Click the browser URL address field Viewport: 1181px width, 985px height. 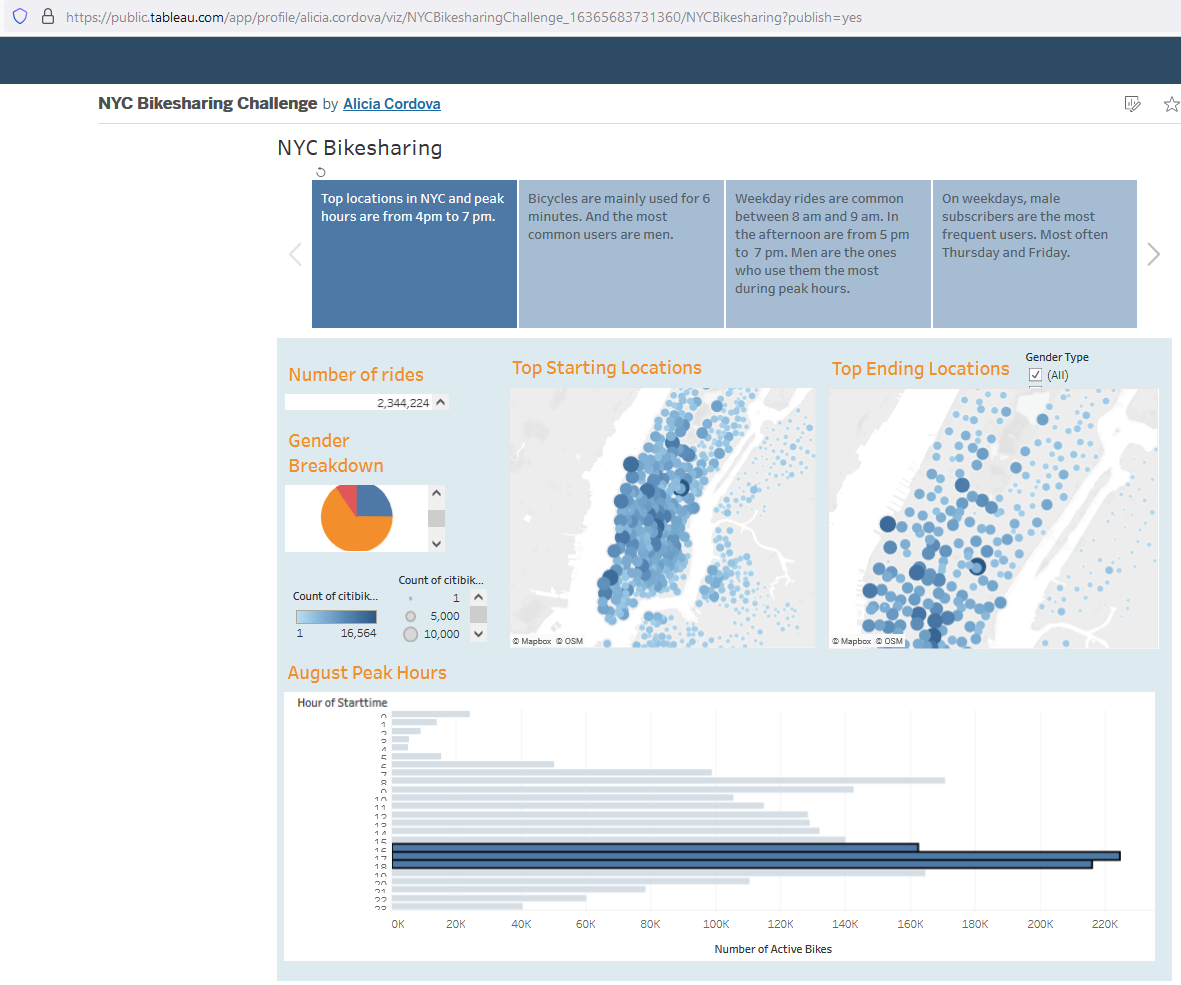[463, 17]
